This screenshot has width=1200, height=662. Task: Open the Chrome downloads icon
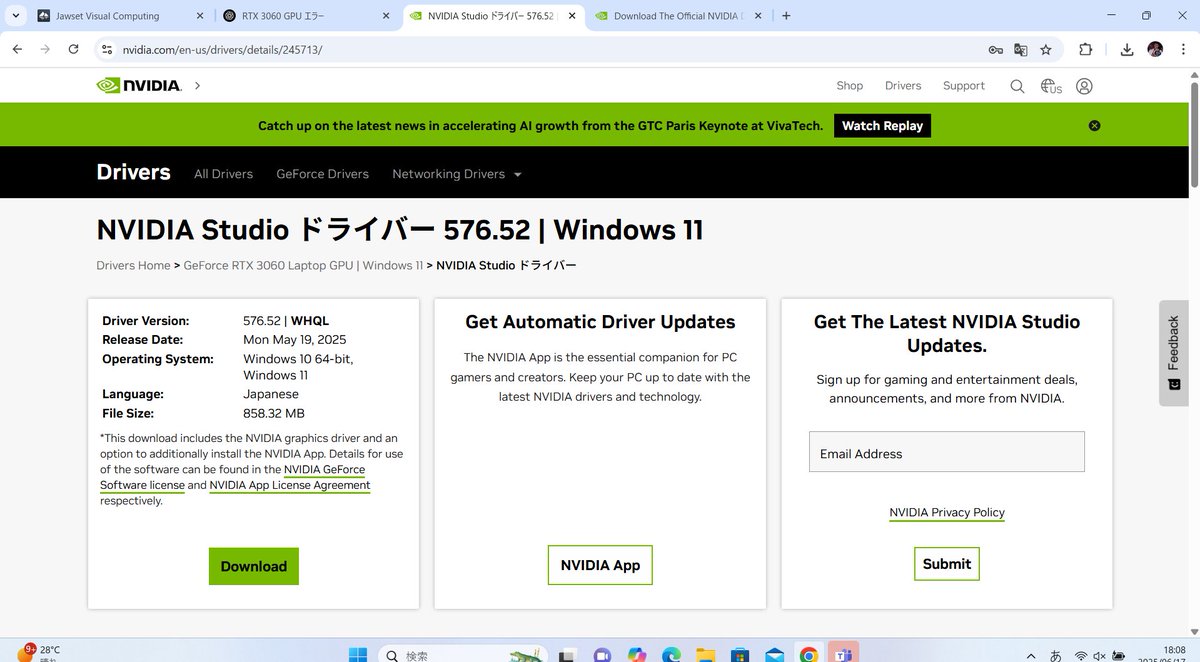tap(1127, 49)
